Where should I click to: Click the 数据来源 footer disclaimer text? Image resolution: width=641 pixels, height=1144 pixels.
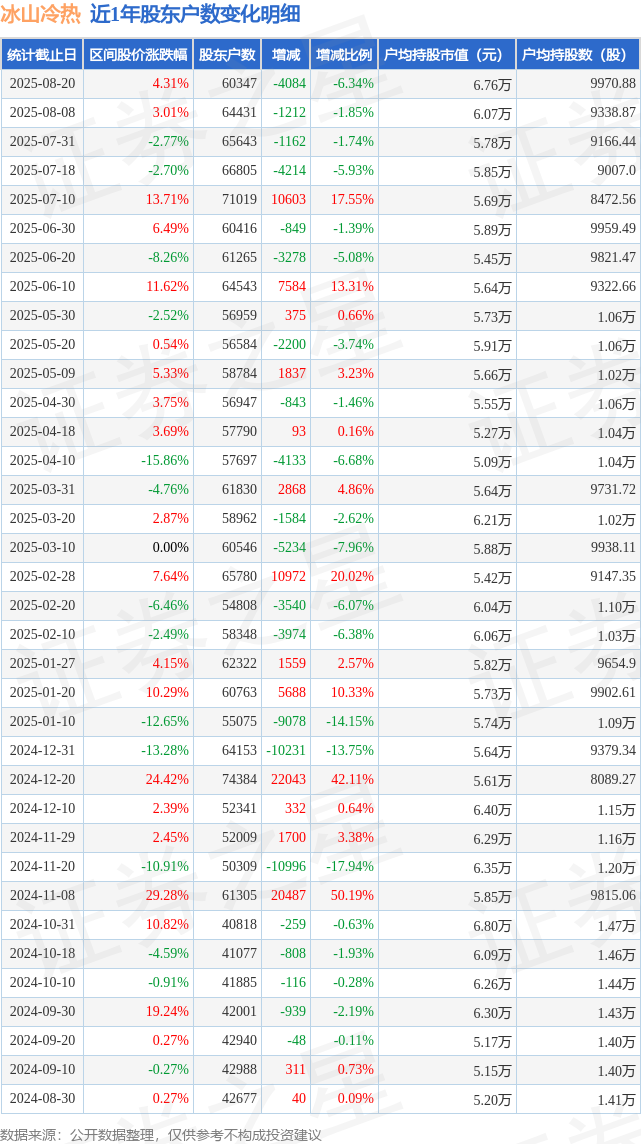pos(160,1135)
